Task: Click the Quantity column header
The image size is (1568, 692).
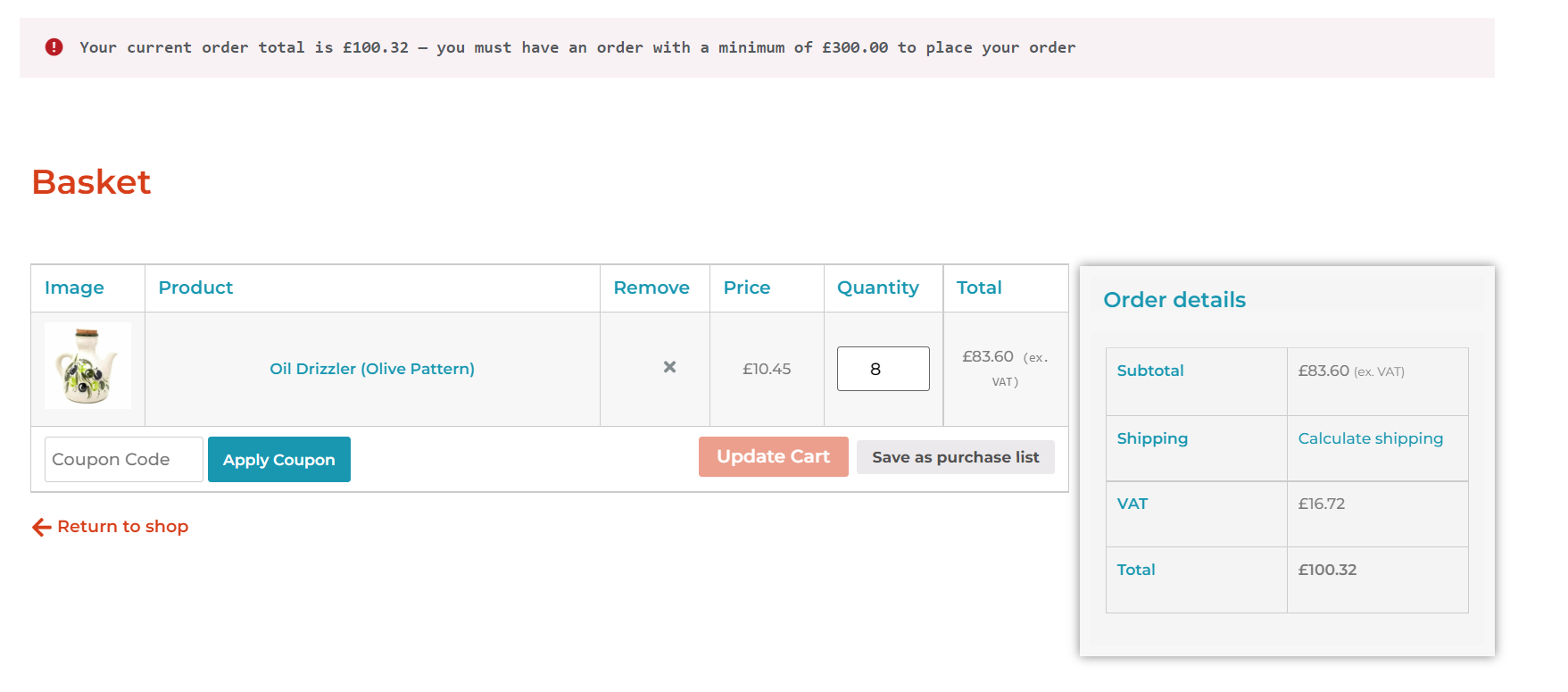Action: (877, 288)
